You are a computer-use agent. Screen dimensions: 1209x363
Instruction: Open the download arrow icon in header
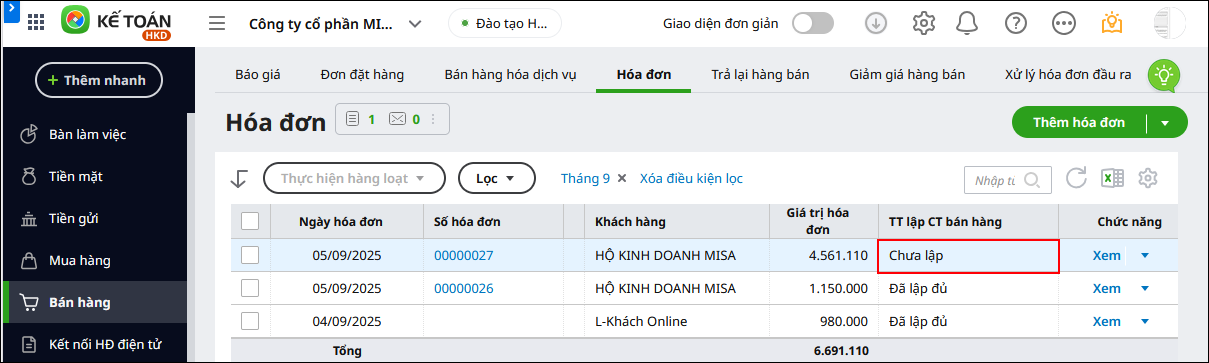point(876,23)
